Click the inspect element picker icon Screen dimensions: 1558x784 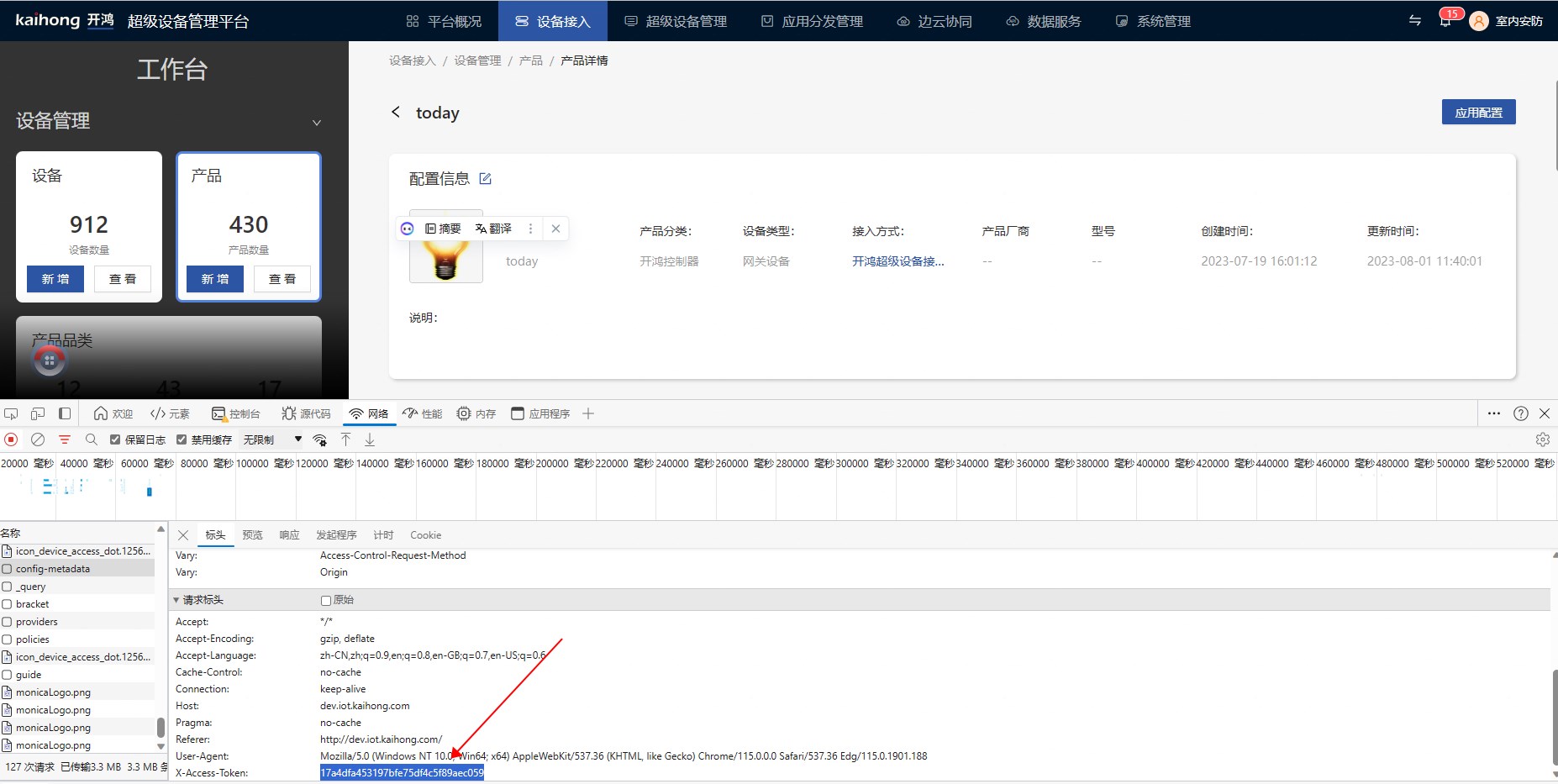point(11,413)
